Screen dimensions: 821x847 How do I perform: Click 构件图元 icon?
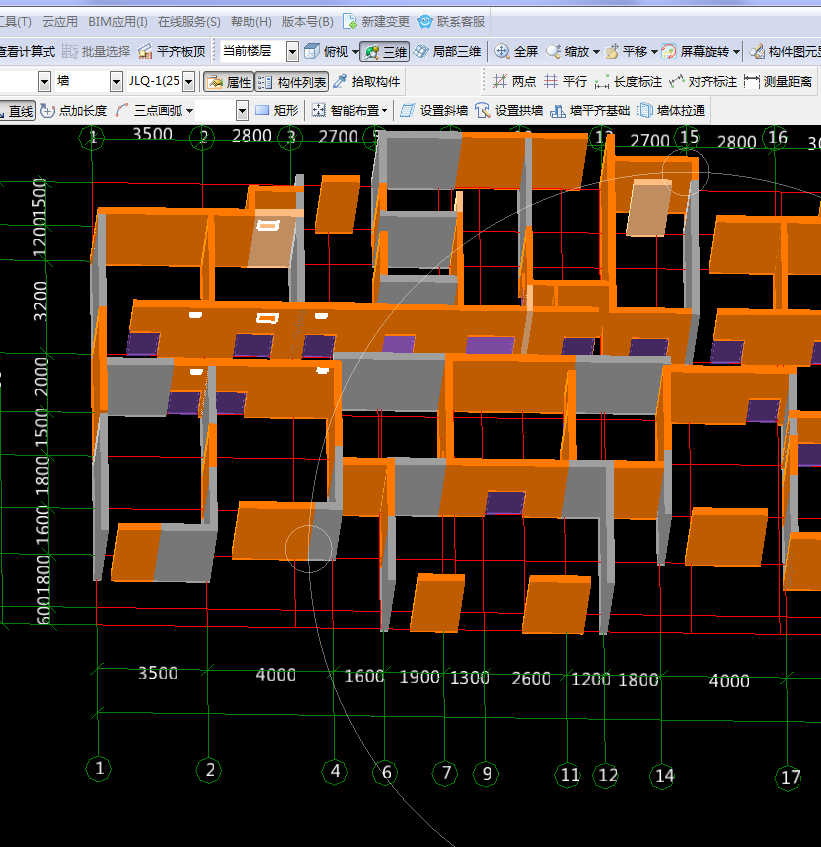click(757, 51)
